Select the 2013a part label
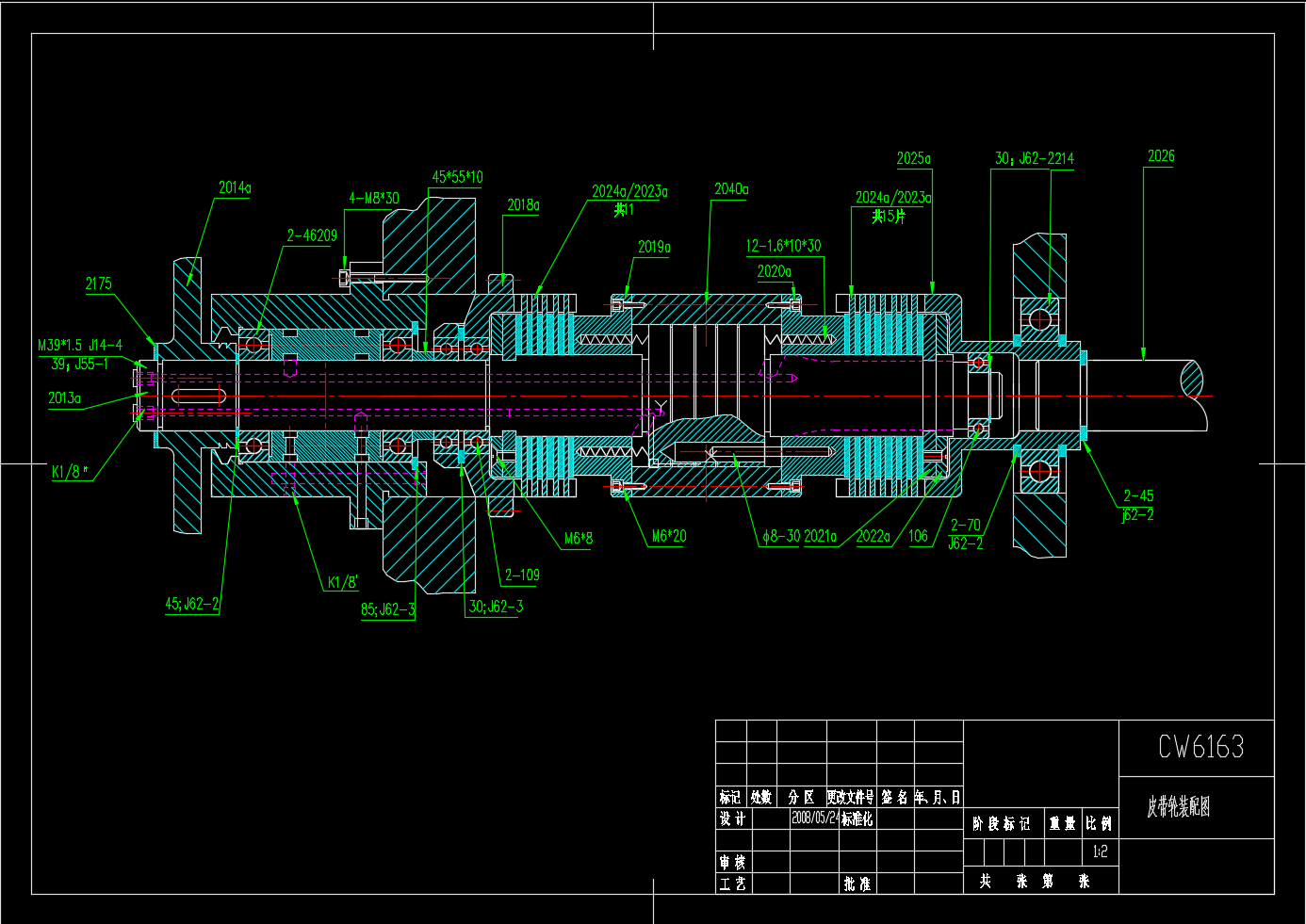The height and width of the screenshot is (924, 1306). click(x=64, y=398)
